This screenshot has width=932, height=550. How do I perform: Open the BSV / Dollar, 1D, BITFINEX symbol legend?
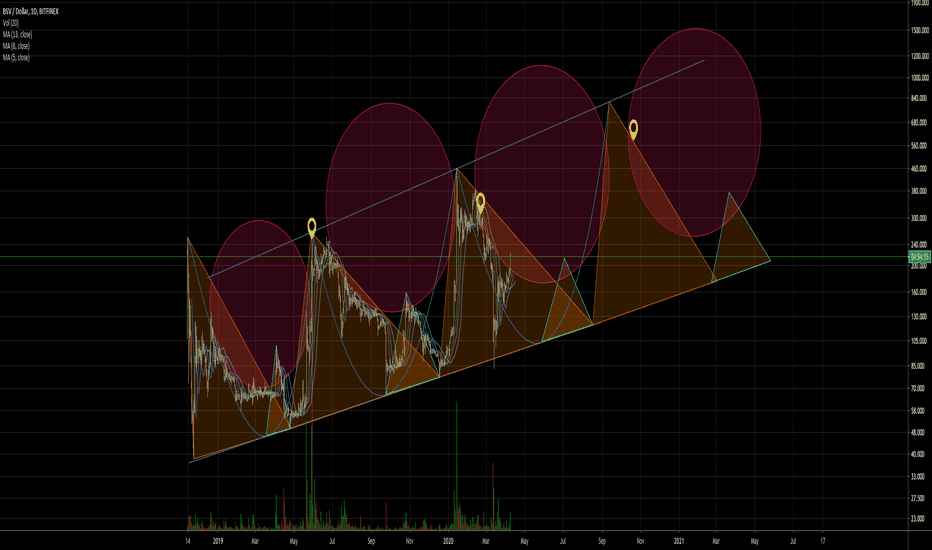(x=30, y=11)
